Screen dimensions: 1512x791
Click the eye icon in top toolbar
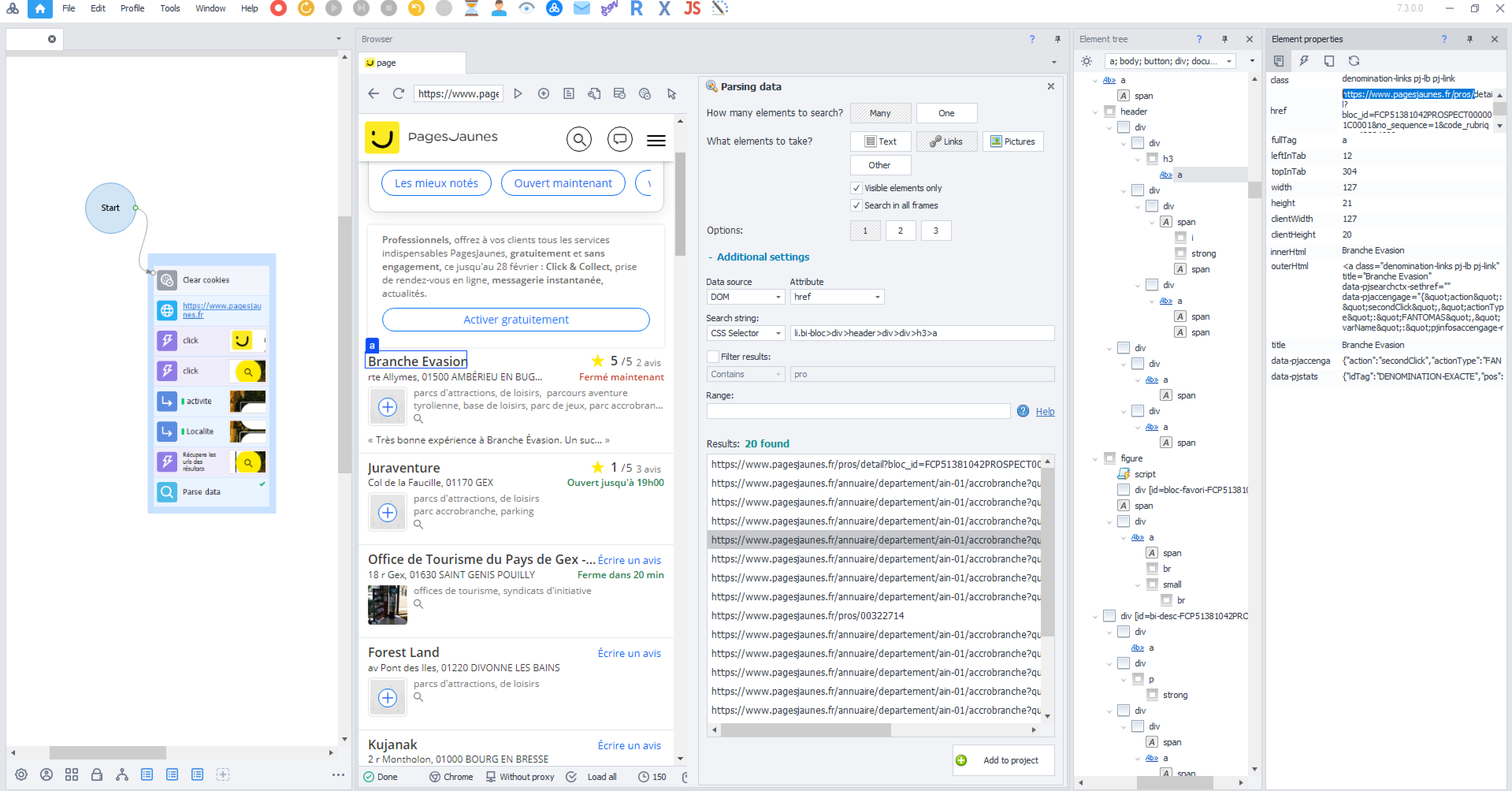click(x=526, y=8)
